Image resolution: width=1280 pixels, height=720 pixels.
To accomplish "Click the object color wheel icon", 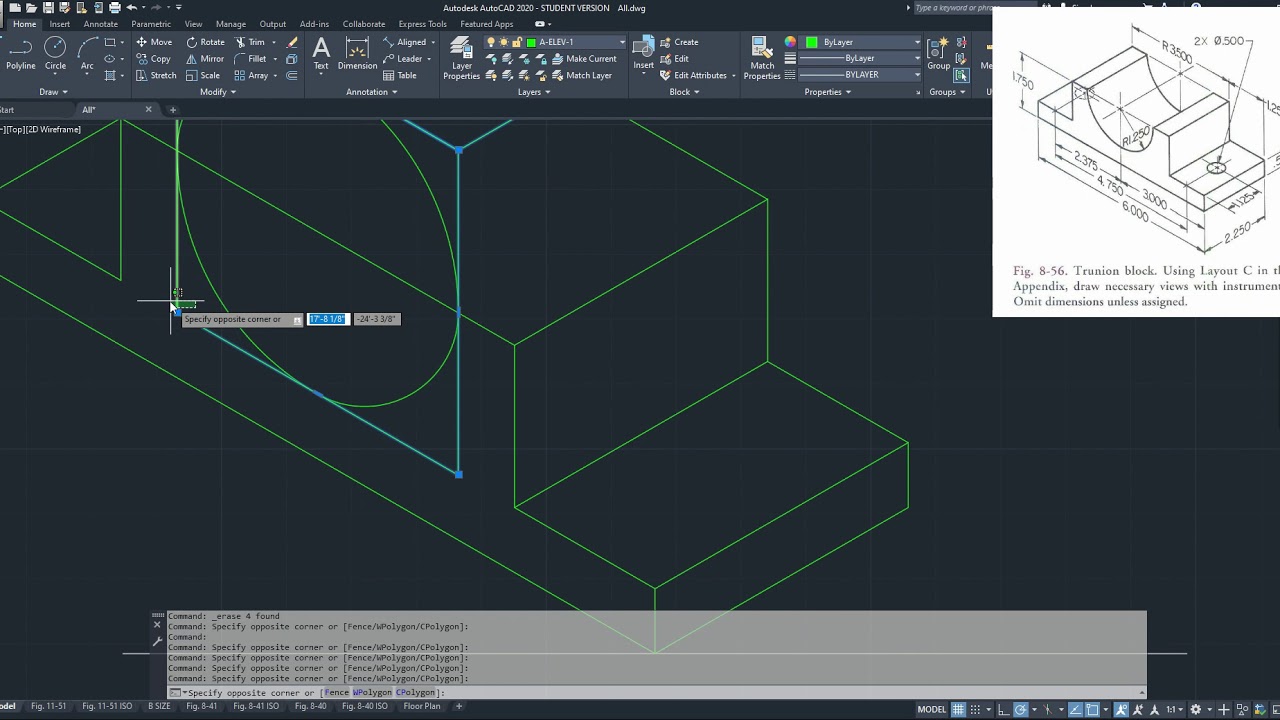I will 790,42.
